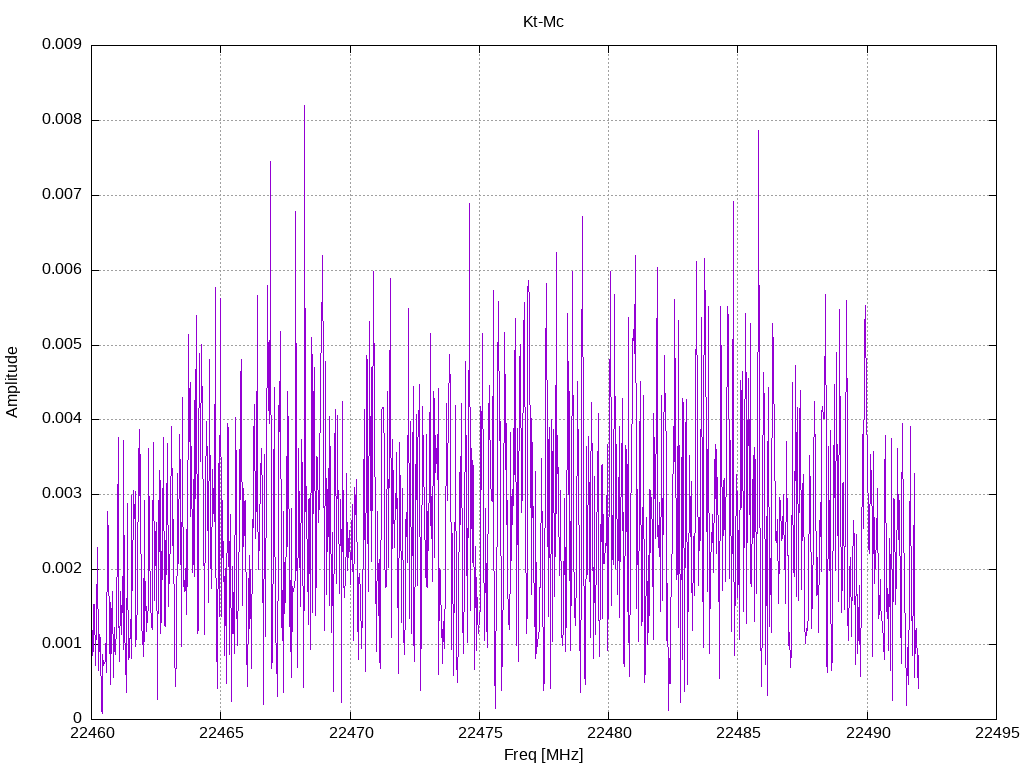Screen dimensions: 1024x768
Task: Click y-axis tick label 0.002
Action: click(62, 568)
